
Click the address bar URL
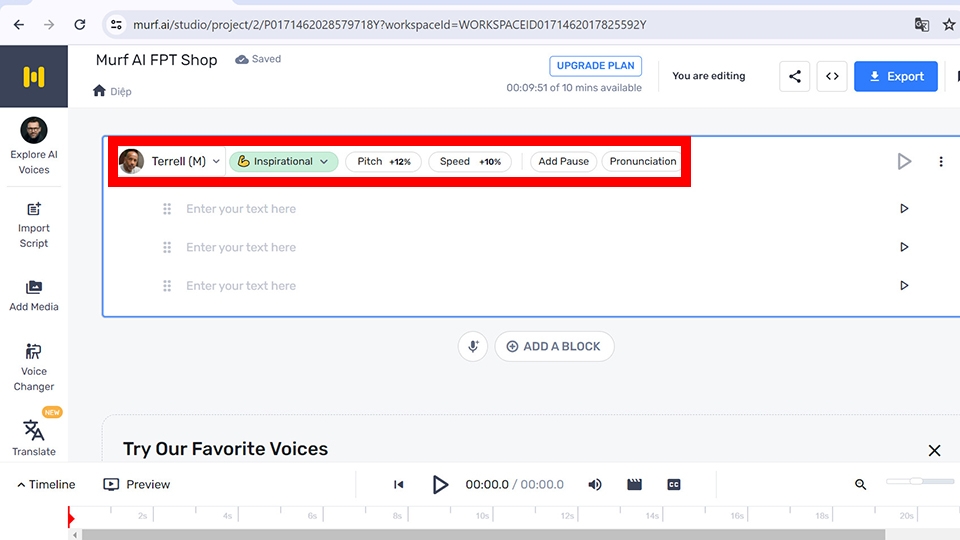pyautogui.click(x=389, y=25)
